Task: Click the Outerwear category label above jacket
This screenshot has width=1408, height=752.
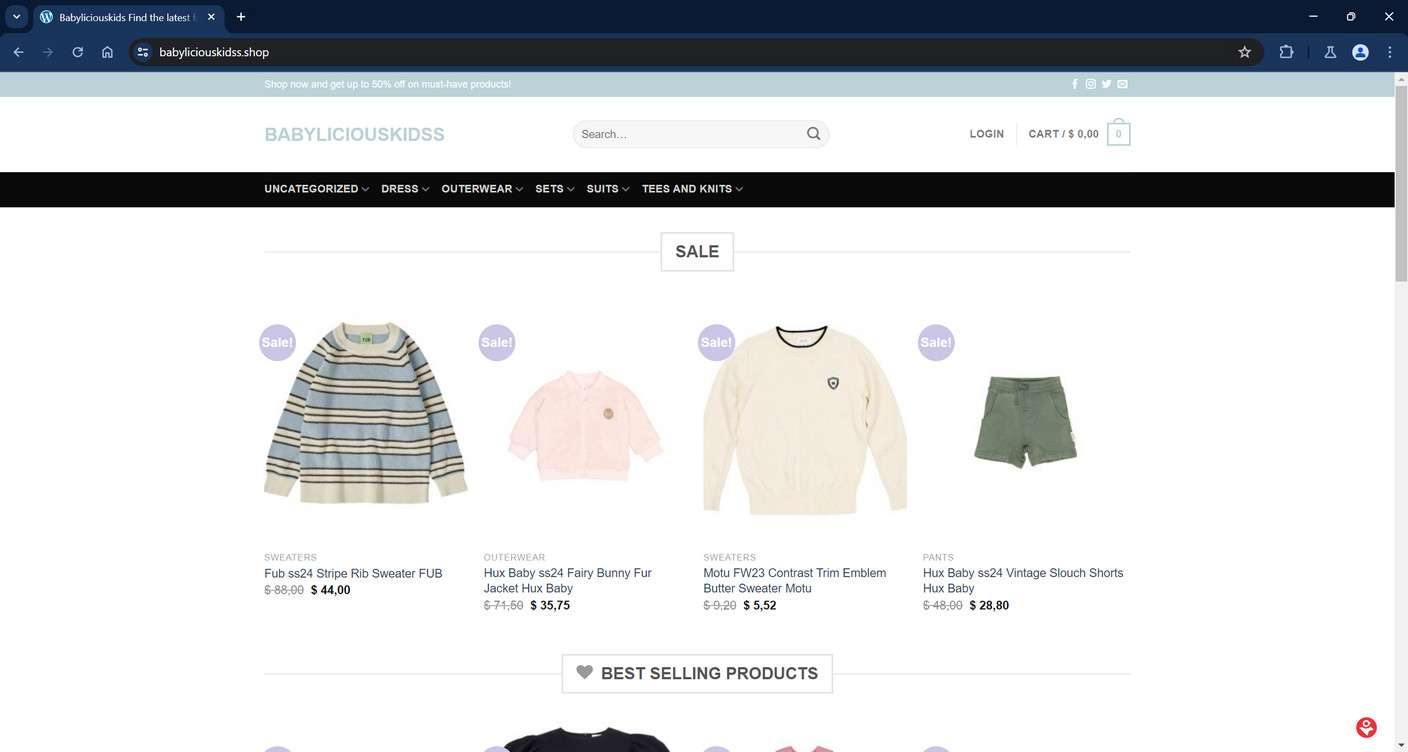Action: click(x=514, y=557)
